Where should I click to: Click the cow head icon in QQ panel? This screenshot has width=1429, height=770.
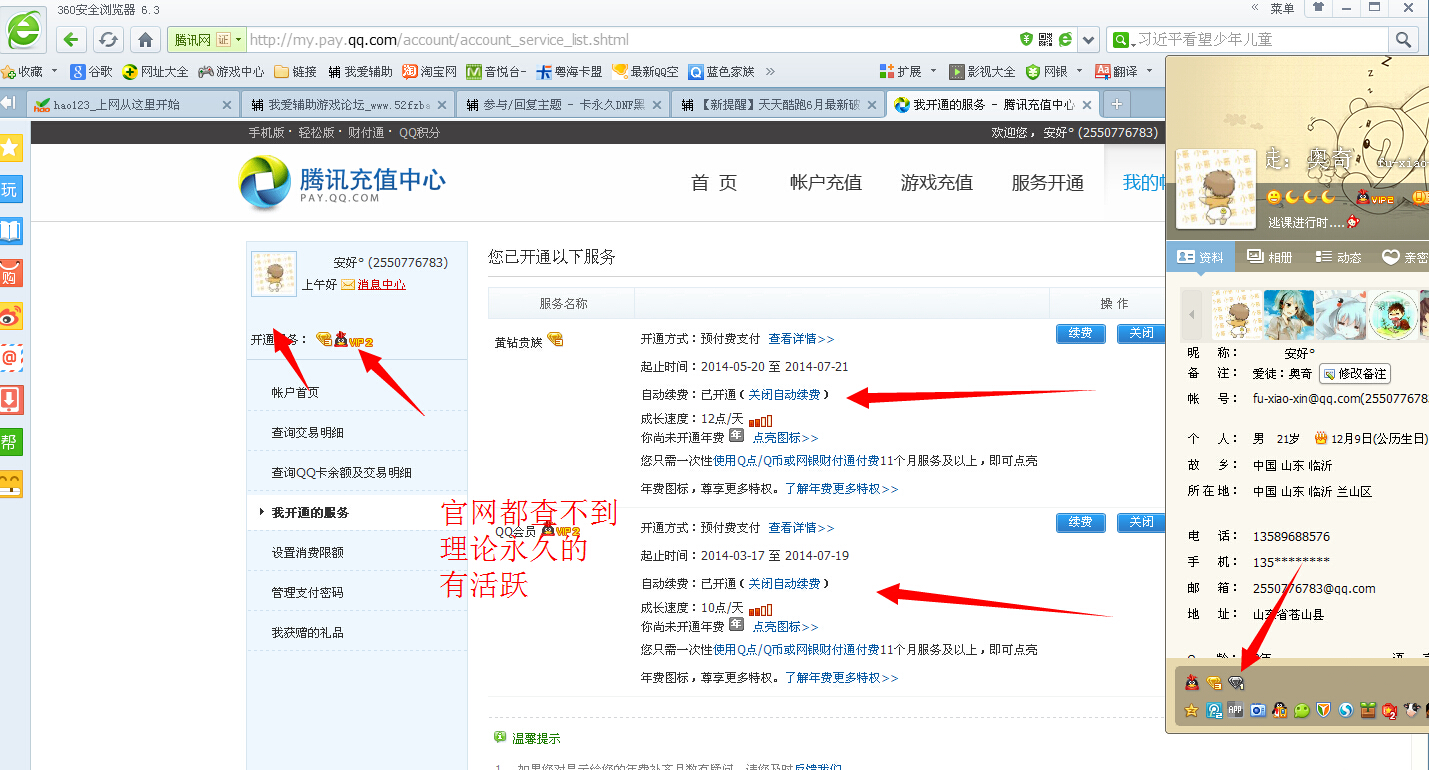click(x=1412, y=710)
